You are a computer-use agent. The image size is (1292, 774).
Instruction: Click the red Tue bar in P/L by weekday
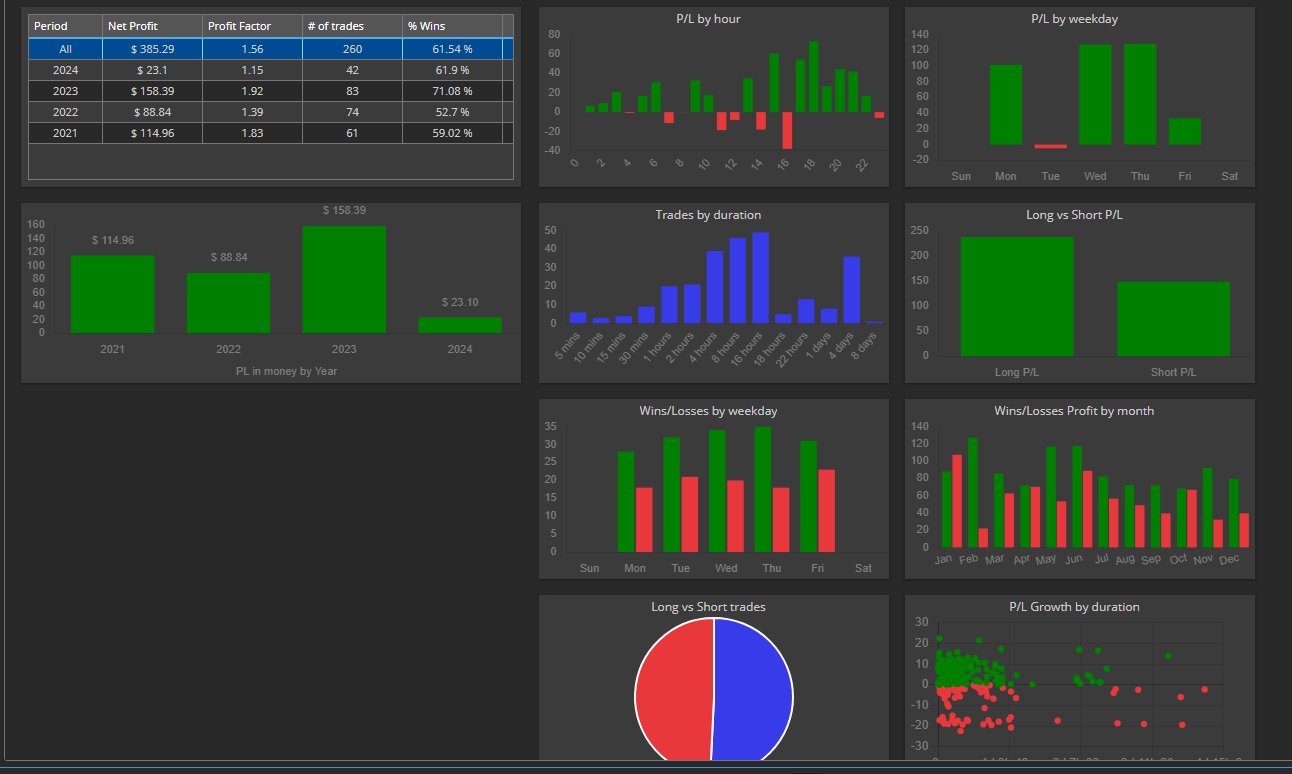(1050, 146)
